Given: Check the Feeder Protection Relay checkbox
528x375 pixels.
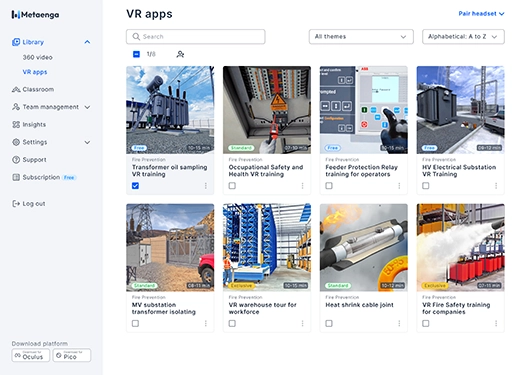Looking at the screenshot, I should pos(329,185).
